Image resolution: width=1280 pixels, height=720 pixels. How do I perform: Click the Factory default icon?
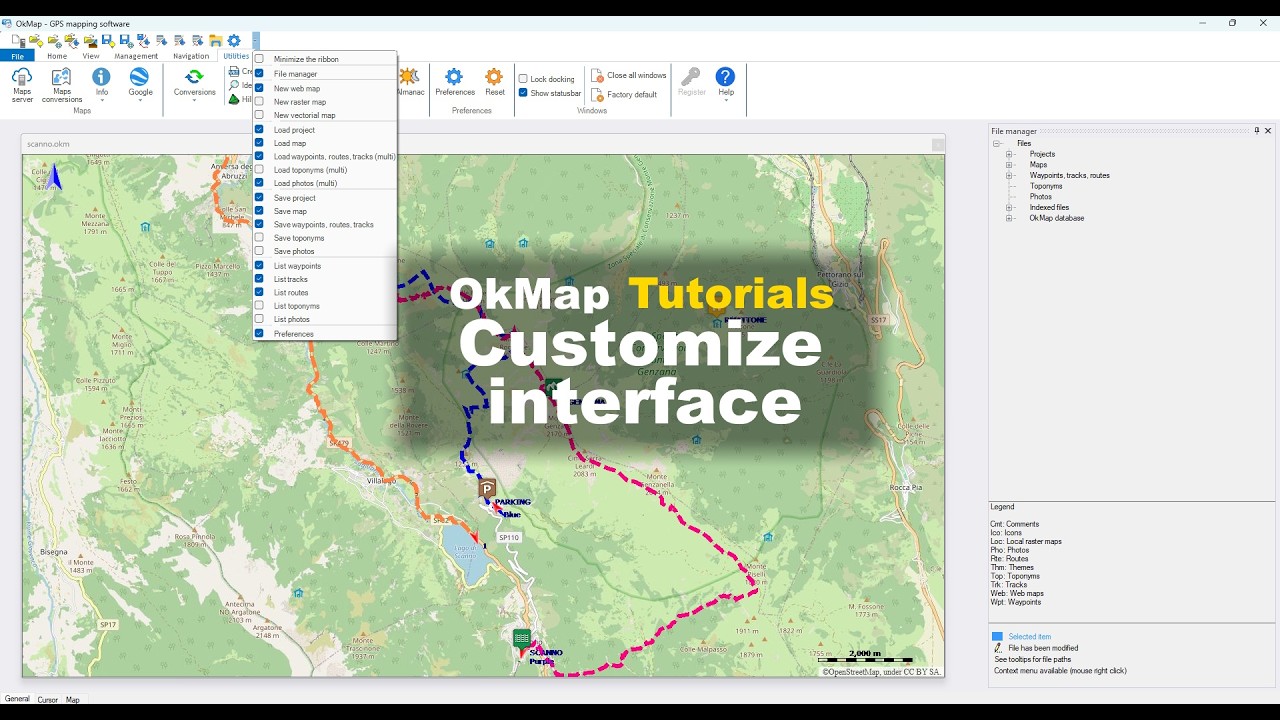tap(597, 95)
